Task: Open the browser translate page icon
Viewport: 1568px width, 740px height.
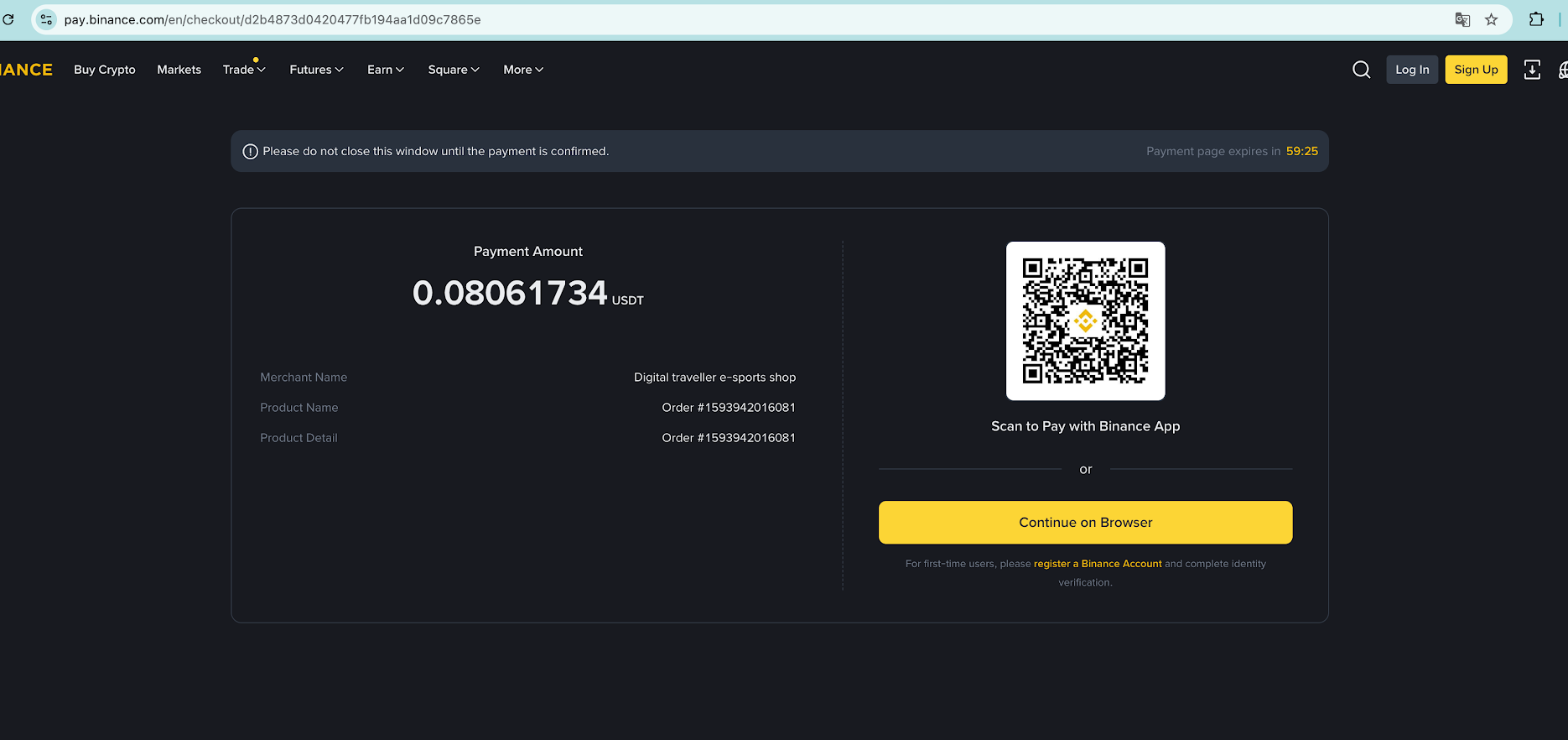Action: pos(1462,20)
